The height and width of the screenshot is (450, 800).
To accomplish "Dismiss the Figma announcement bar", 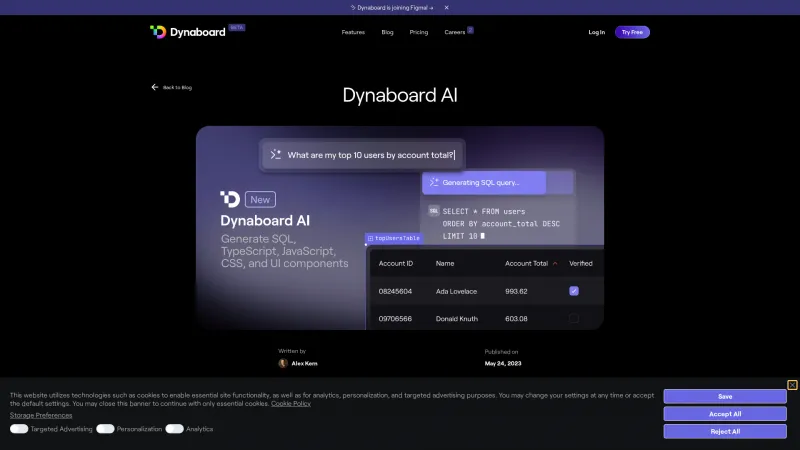I will pos(446,8).
